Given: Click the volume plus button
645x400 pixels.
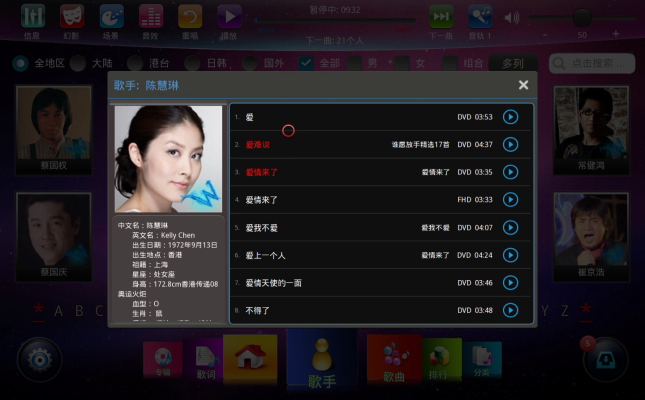Looking at the screenshot, I should [x=615, y=34].
